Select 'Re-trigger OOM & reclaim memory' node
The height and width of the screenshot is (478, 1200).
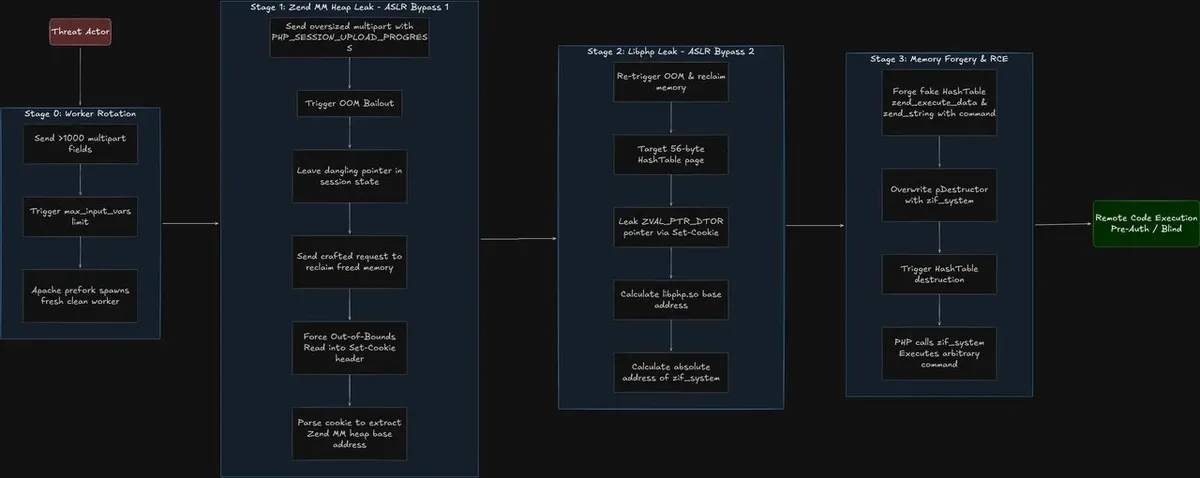671,82
